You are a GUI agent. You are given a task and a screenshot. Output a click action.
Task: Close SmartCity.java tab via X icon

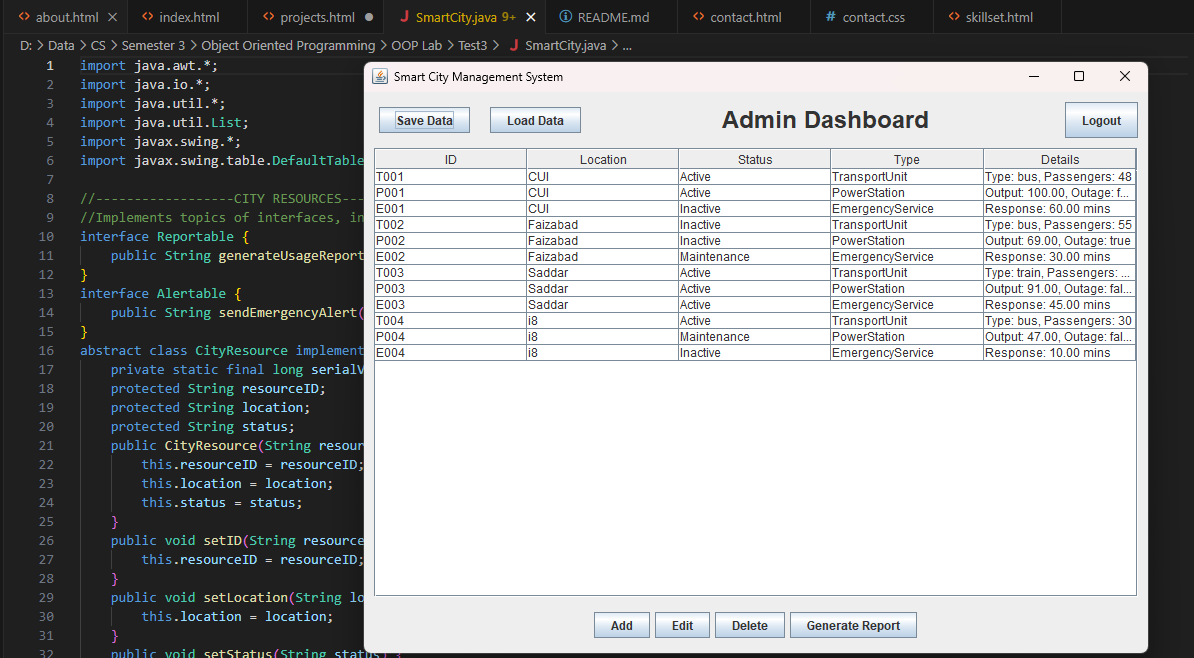[531, 17]
